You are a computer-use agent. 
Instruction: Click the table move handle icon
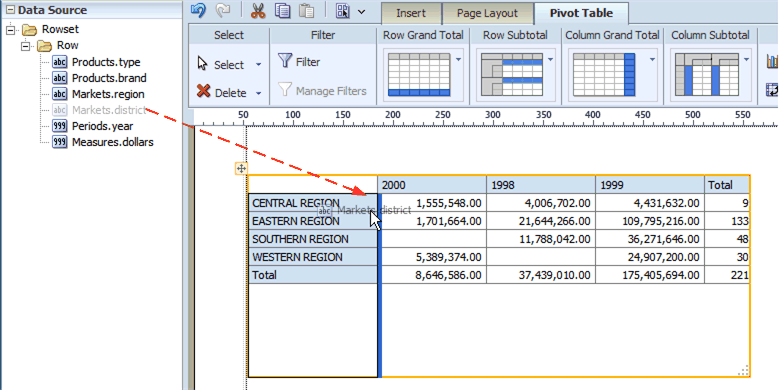pos(241,169)
